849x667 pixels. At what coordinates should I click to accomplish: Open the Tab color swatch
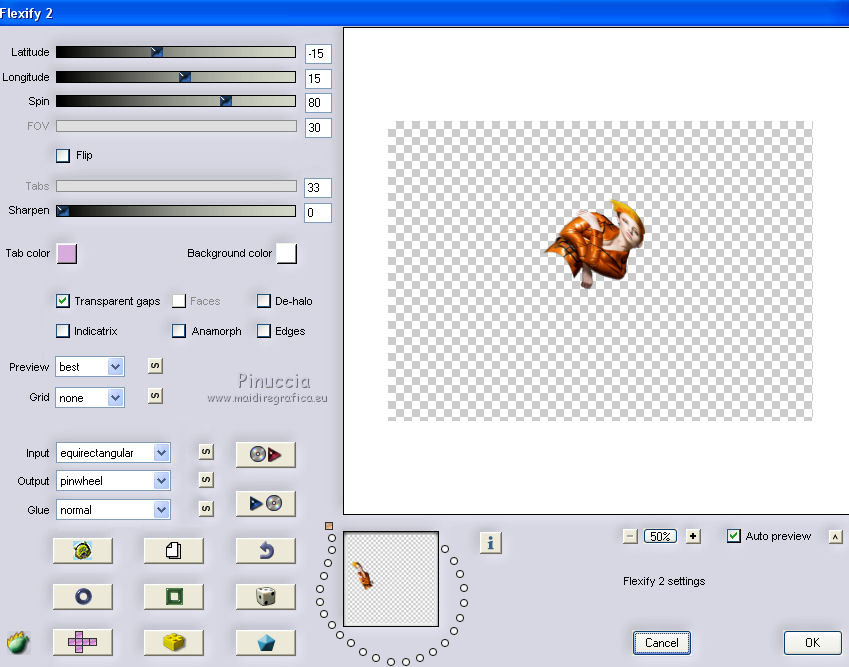(67, 253)
